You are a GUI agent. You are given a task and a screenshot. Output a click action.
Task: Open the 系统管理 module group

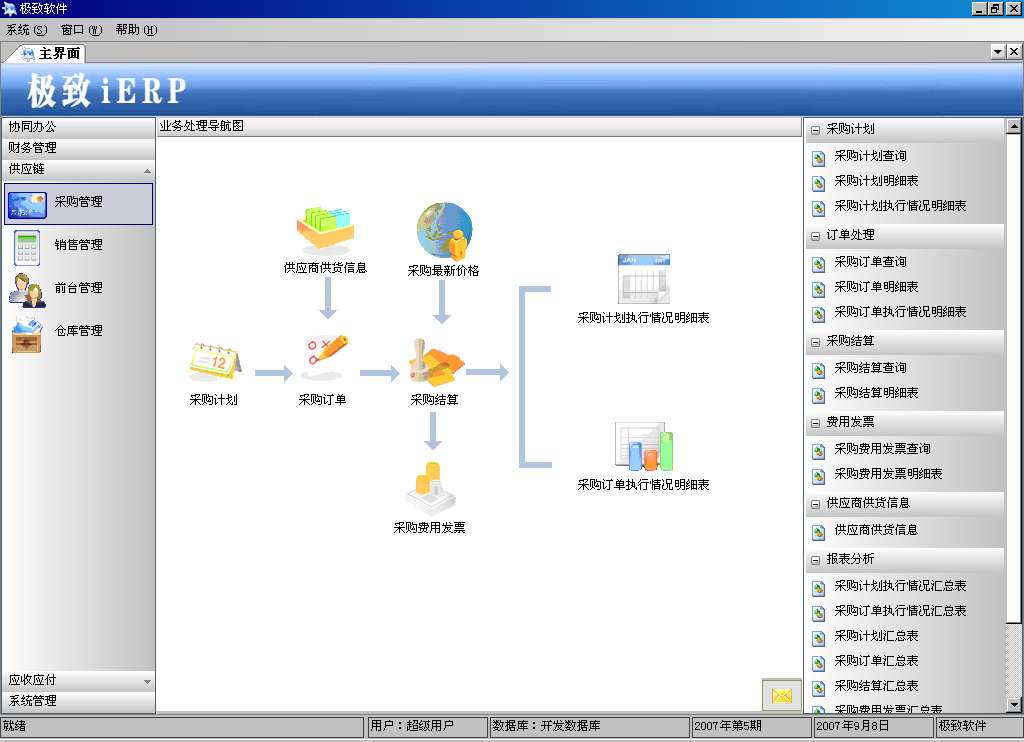[78, 701]
